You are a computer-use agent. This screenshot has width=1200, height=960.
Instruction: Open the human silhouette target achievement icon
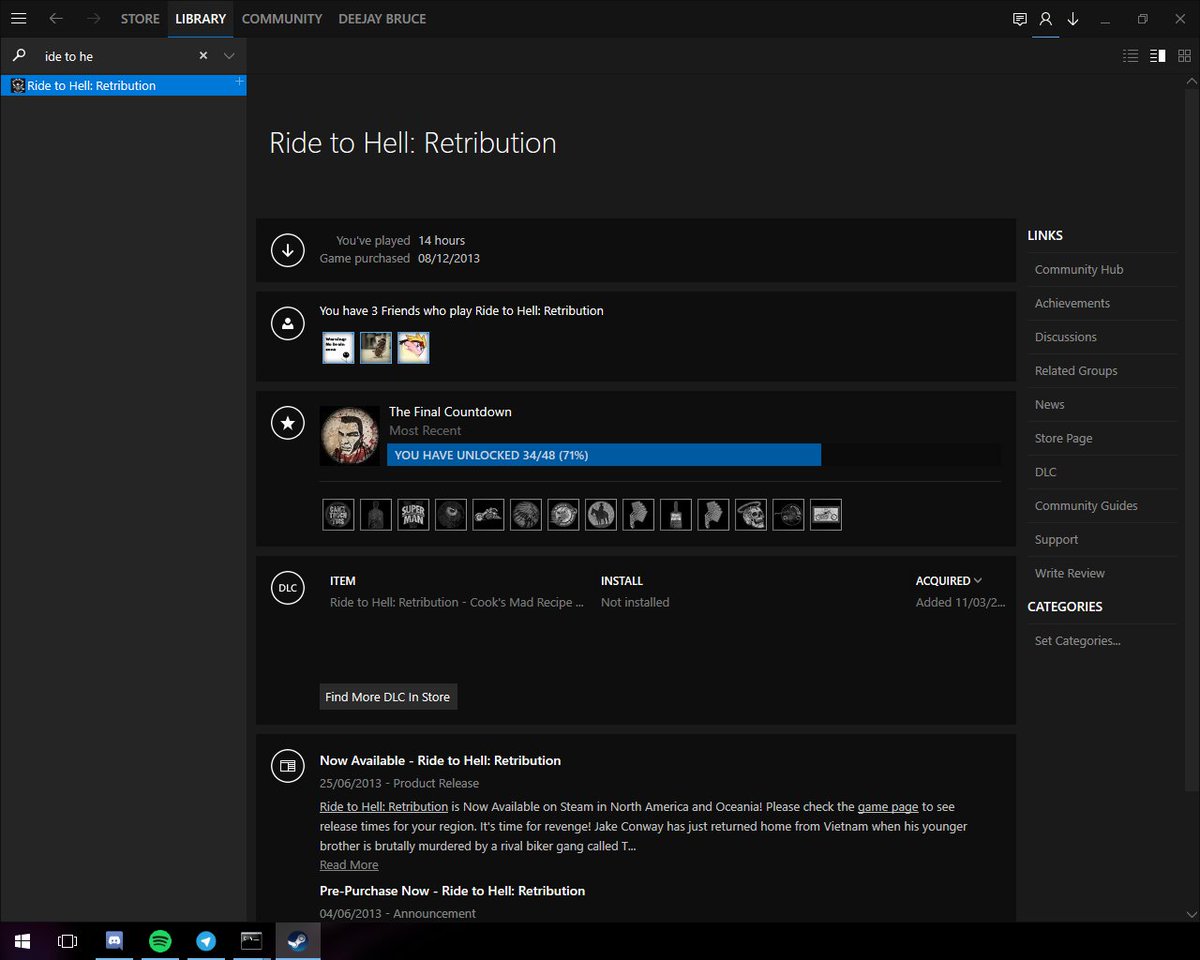click(x=376, y=515)
